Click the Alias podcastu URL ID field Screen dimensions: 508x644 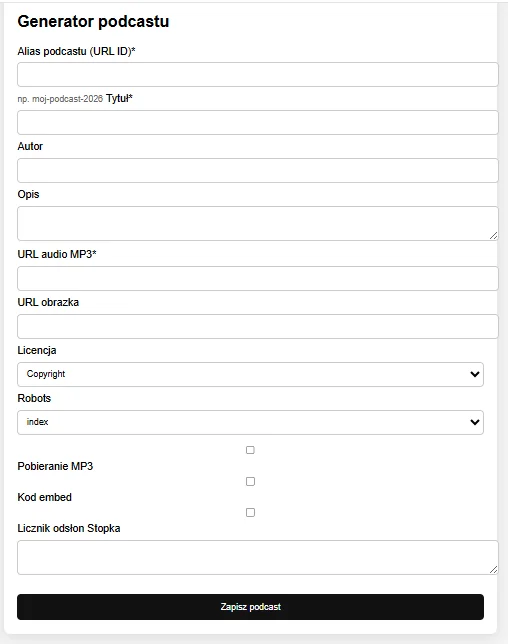pyautogui.click(x=257, y=75)
